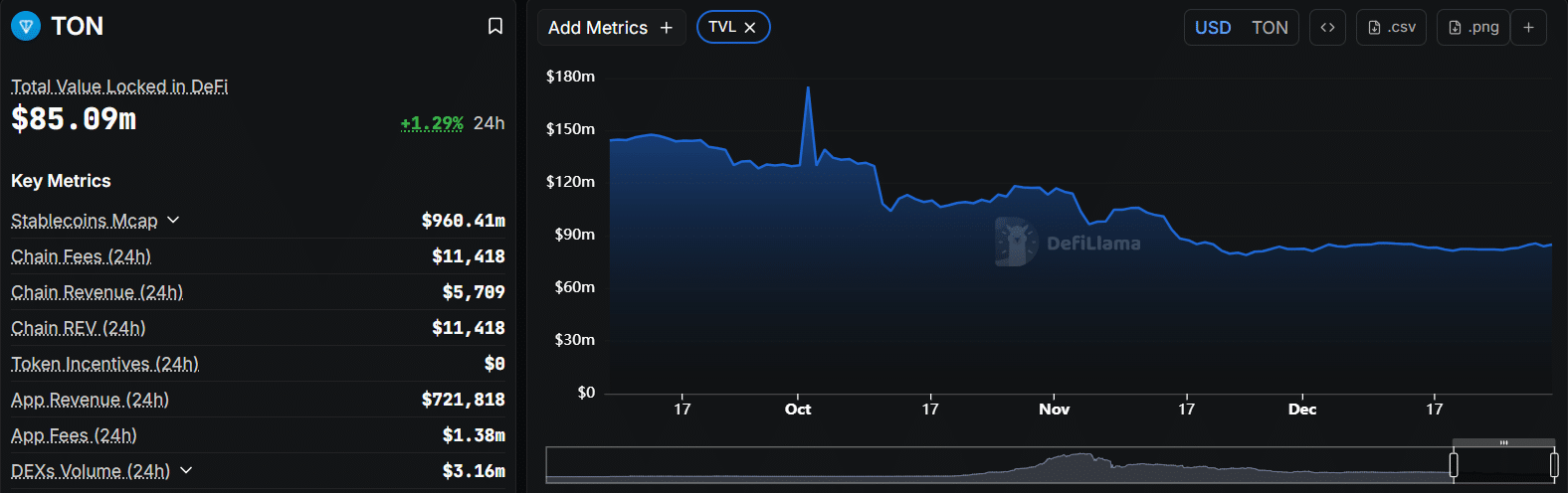The width and height of the screenshot is (1568, 493).
Task: Click the left handle of range slider
Action: 1454,464
